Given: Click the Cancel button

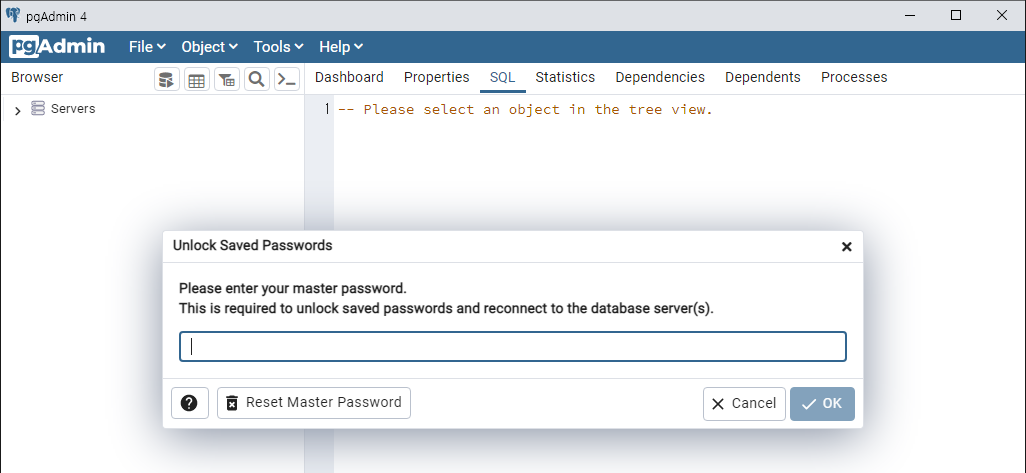Looking at the screenshot, I should point(744,403).
